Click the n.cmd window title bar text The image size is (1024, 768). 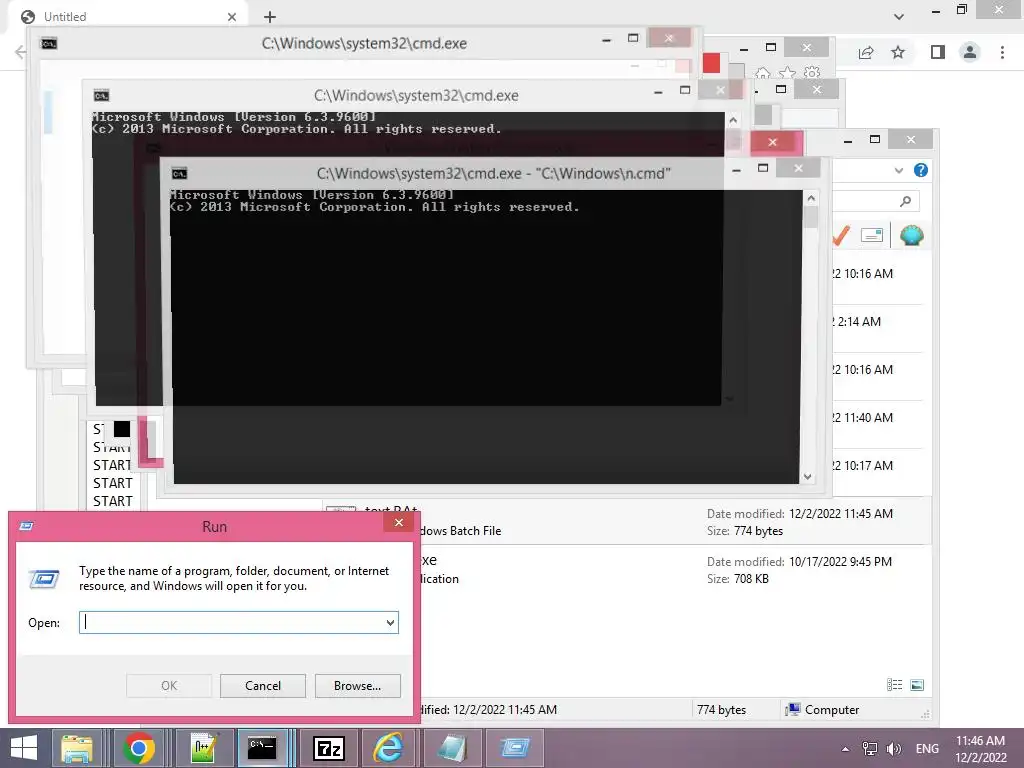493,174
